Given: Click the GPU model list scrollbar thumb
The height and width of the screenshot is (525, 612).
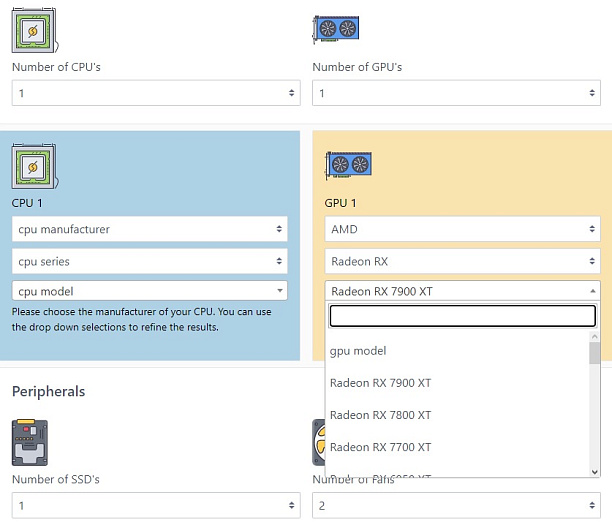Looking at the screenshot, I should pos(594,353).
